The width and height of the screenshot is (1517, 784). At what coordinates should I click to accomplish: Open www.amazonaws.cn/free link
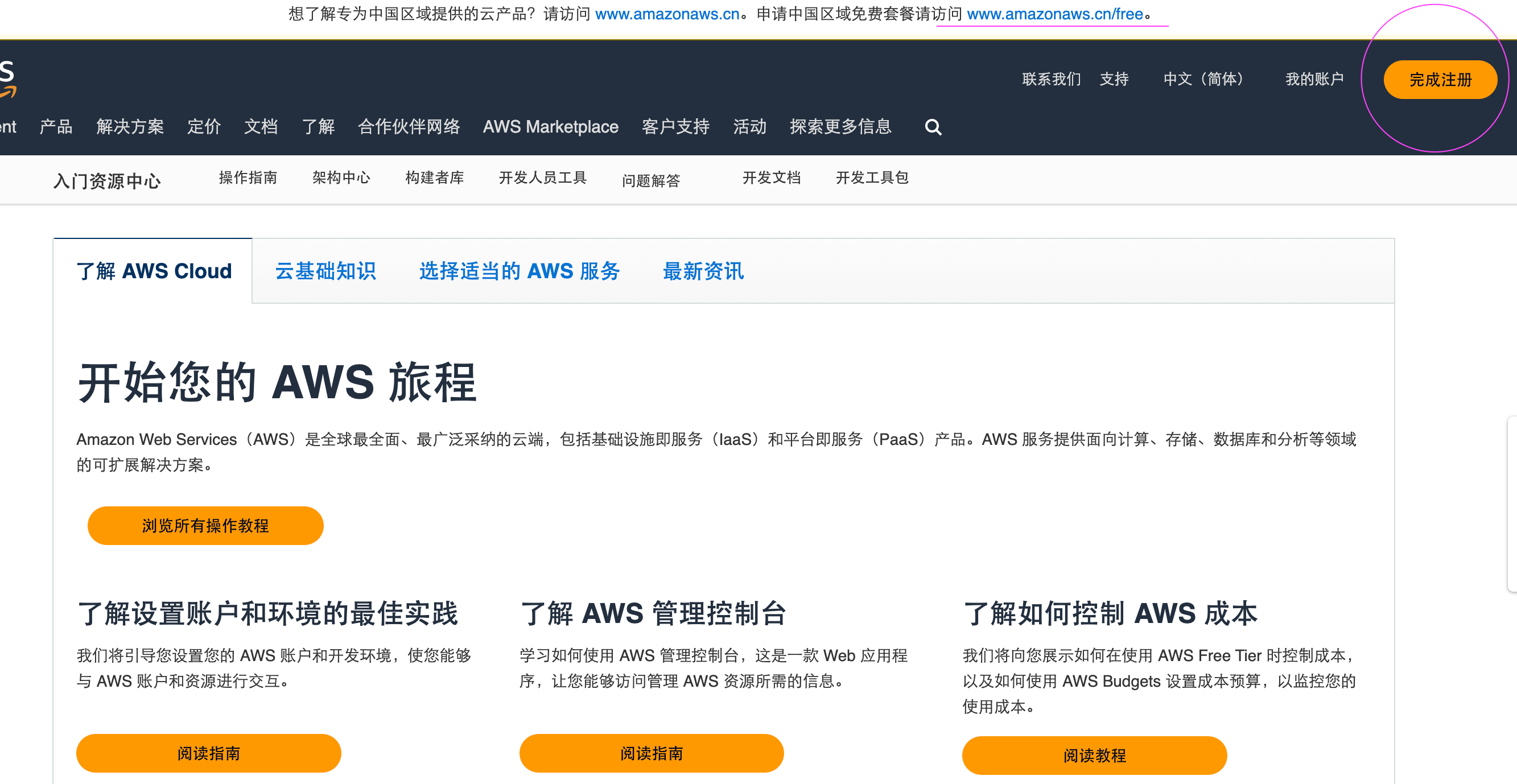(x=1055, y=14)
